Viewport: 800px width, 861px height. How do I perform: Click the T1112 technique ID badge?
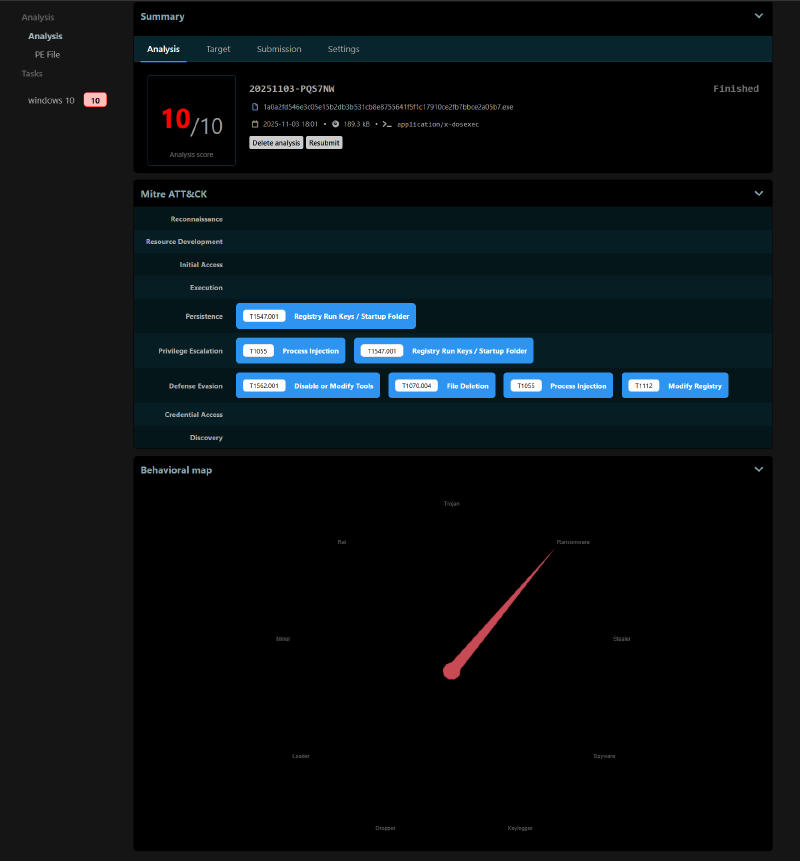coord(644,386)
